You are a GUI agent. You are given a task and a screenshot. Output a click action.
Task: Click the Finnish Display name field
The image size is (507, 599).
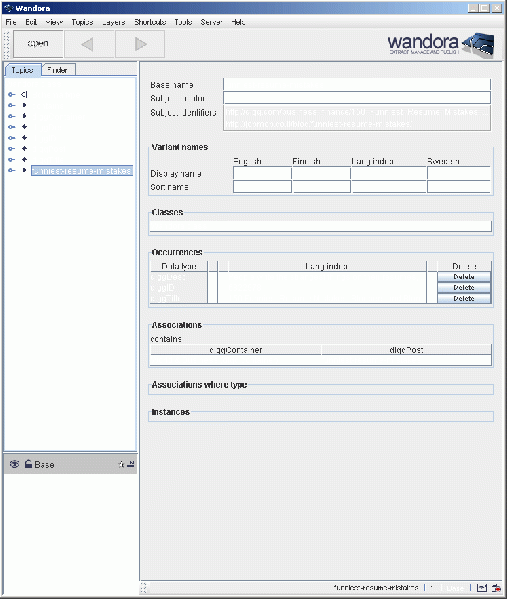[x=321, y=173]
